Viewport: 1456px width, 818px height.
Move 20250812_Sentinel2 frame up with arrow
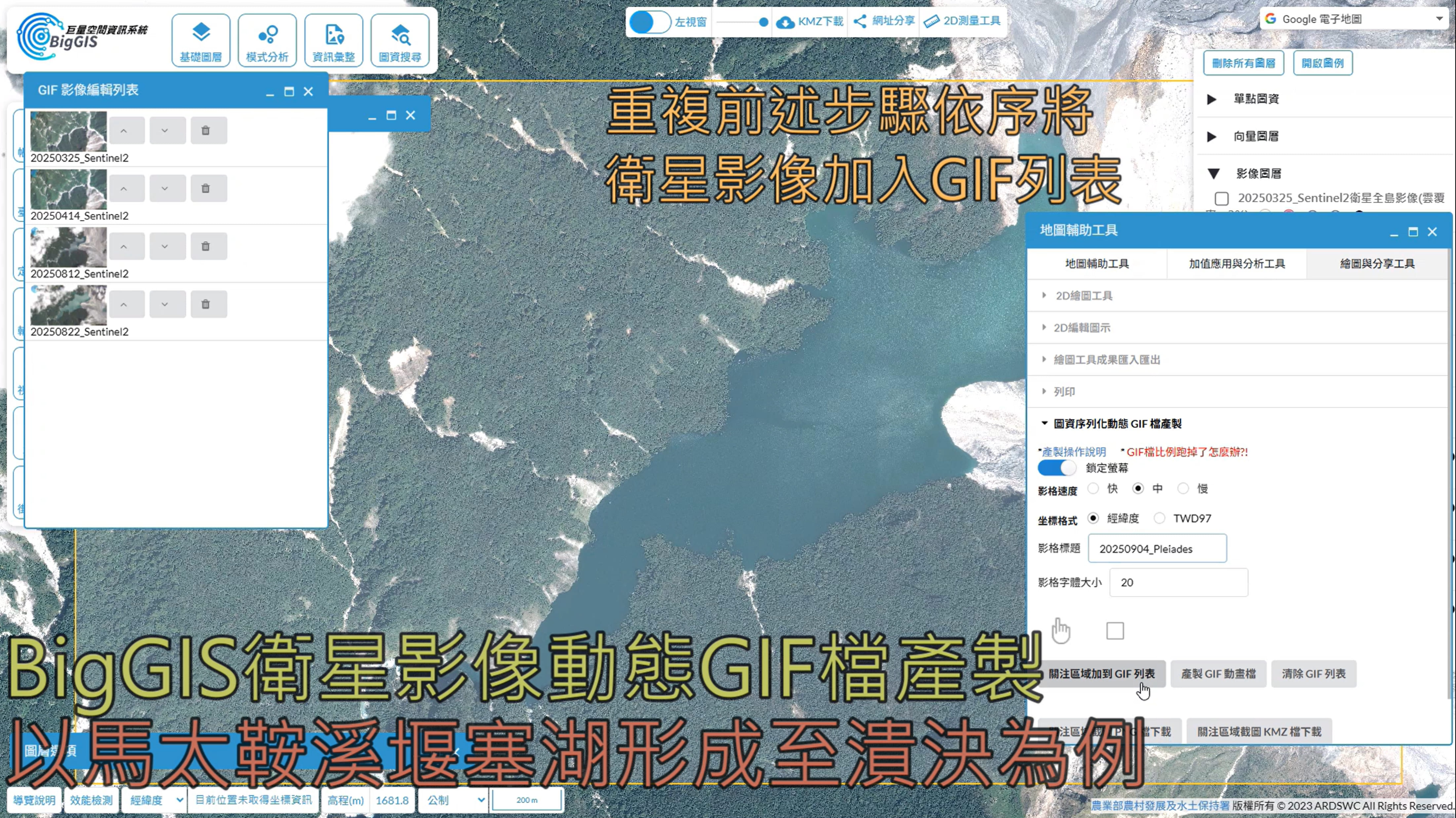coord(124,247)
